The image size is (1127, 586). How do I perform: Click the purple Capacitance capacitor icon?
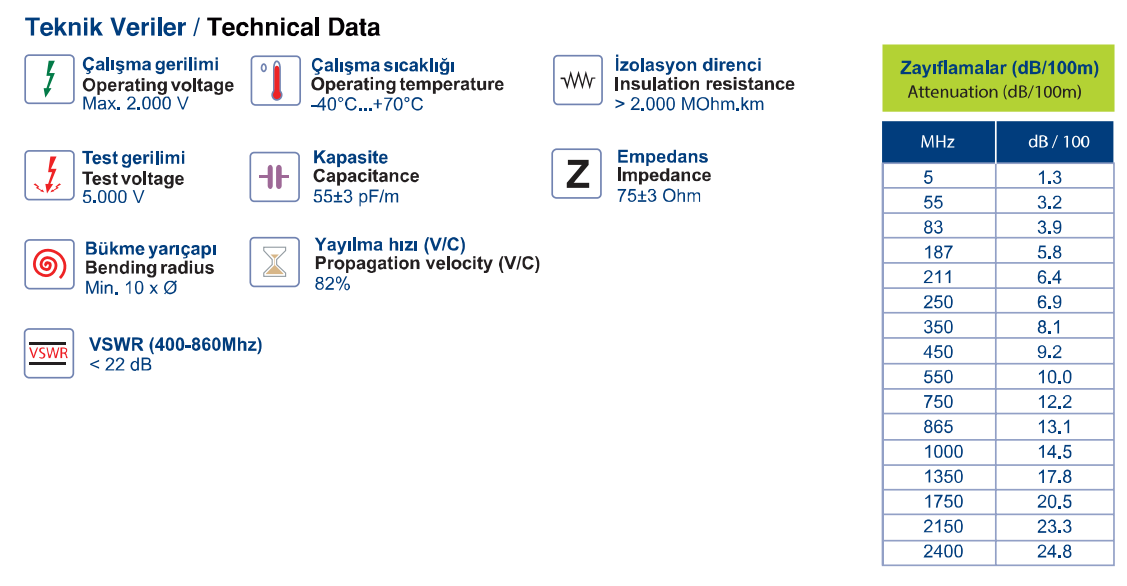point(275,177)
